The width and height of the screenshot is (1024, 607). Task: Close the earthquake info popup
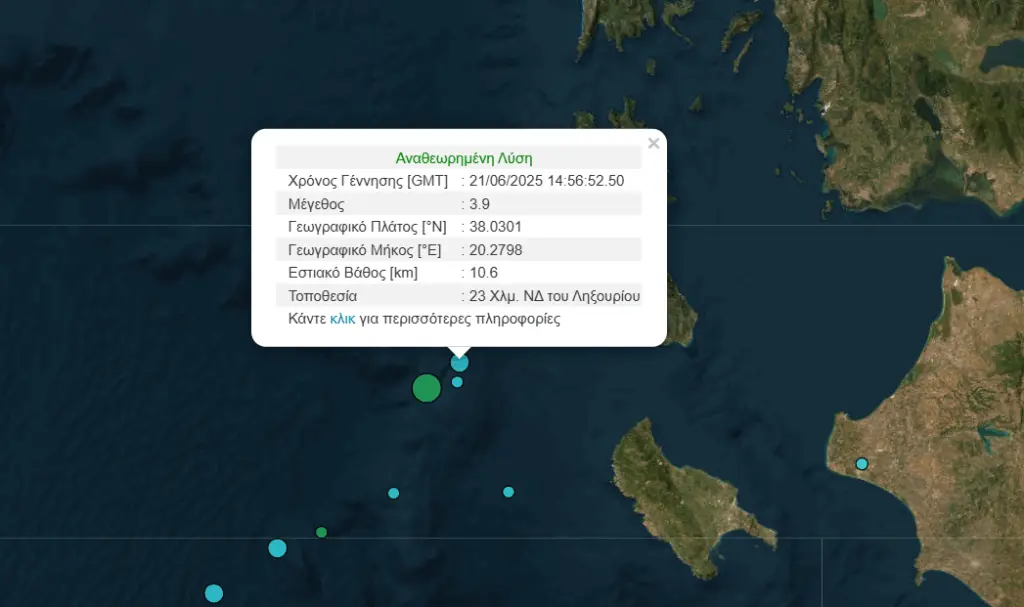653,143
